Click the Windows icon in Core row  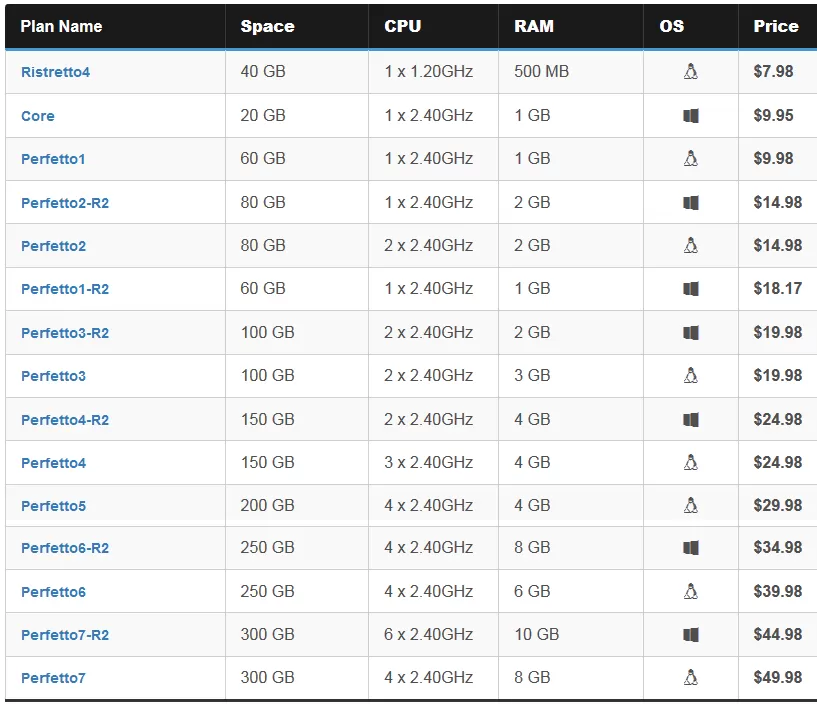tap(690, 116)
